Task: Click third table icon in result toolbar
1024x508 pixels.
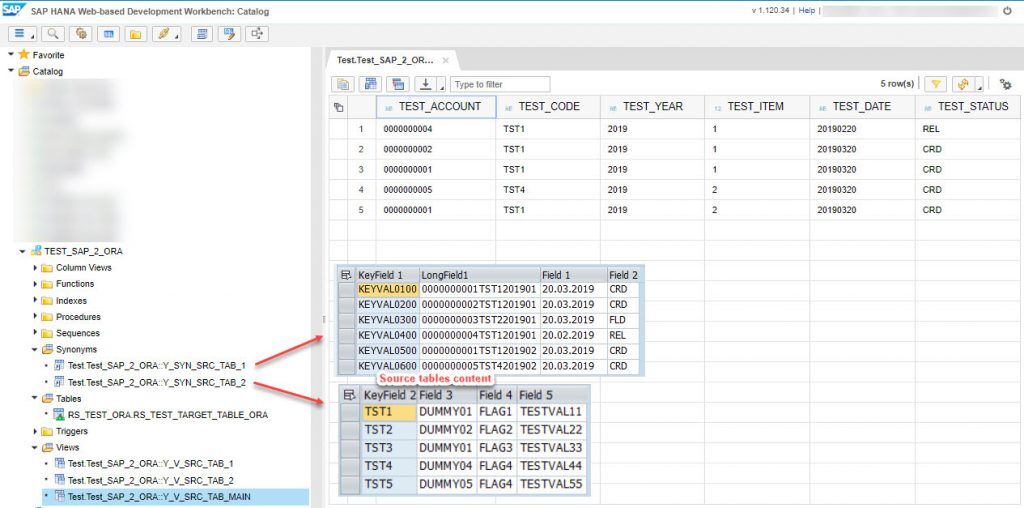Action: coord(398,84)
